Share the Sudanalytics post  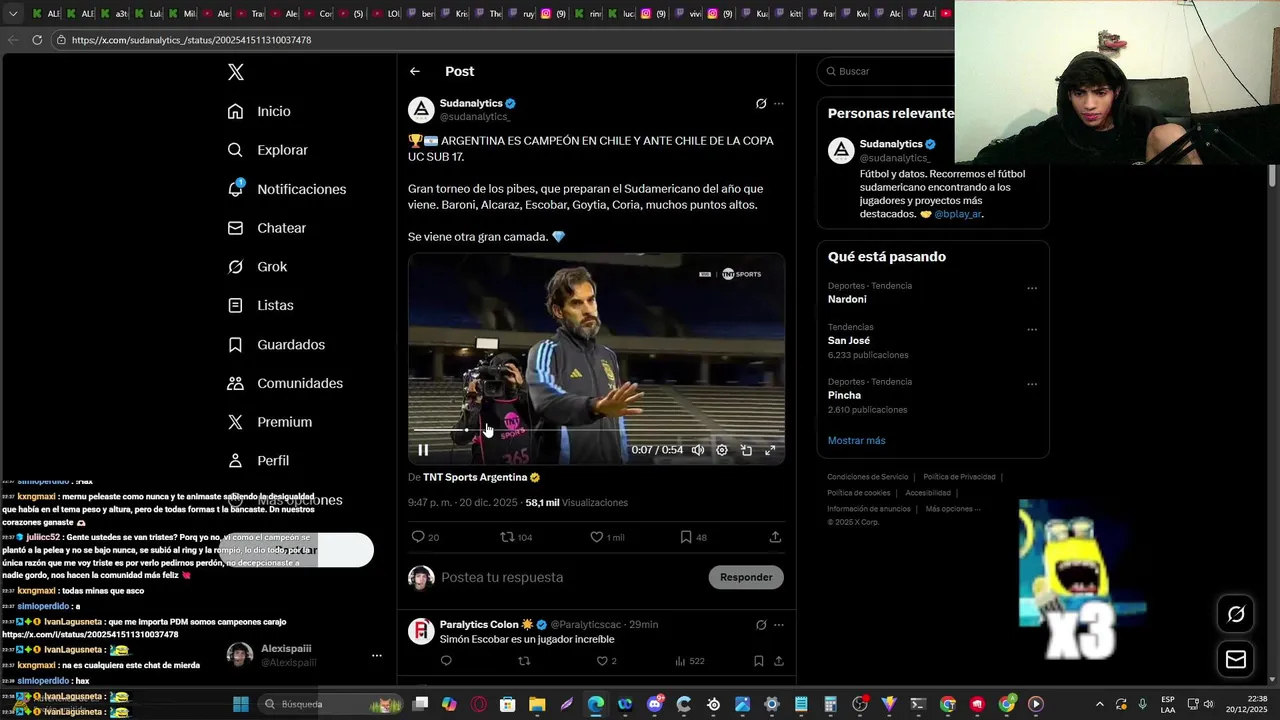coord(775,537)
